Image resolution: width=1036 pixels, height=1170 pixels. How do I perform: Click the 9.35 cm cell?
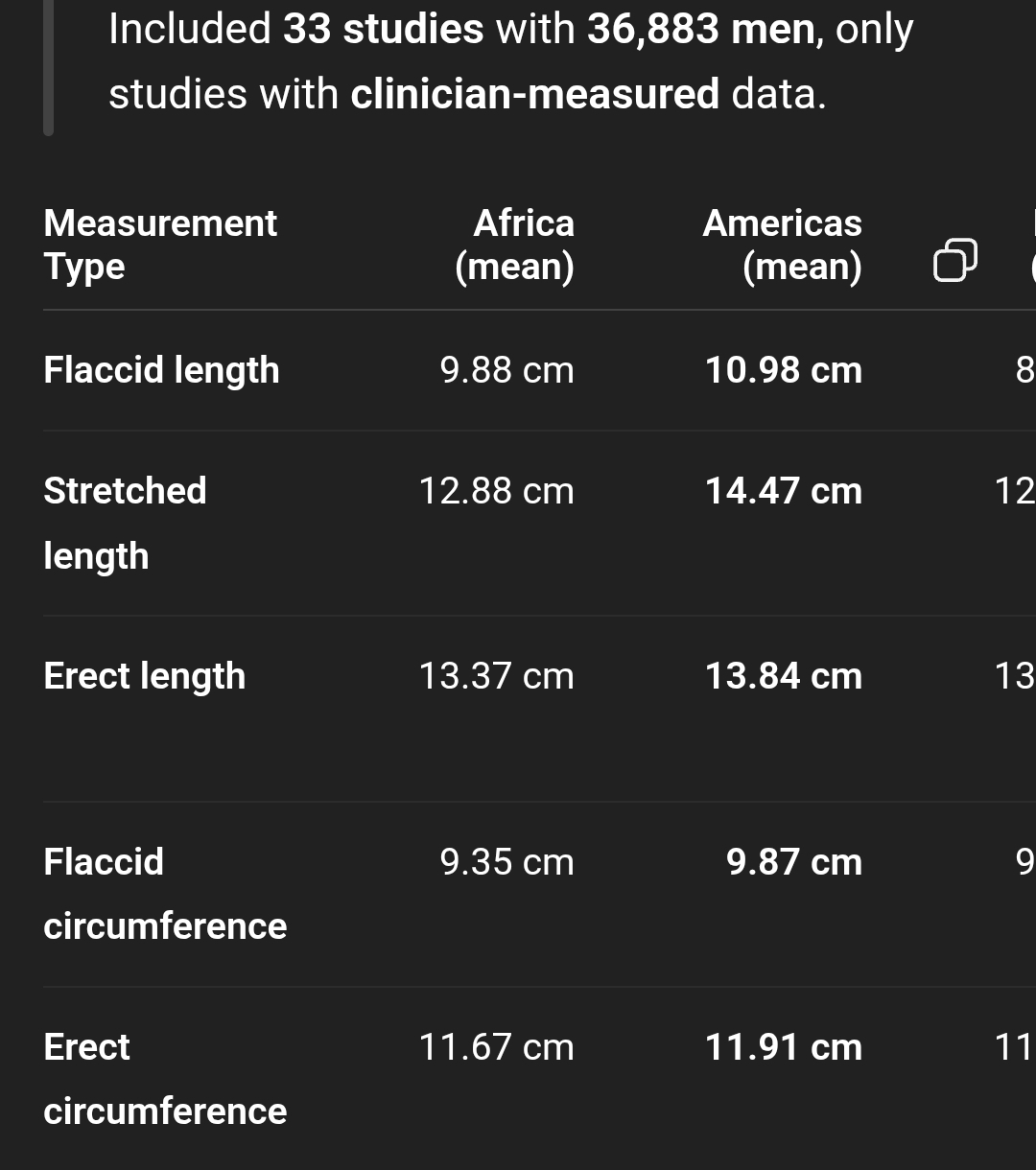click(x=506, y=861)
